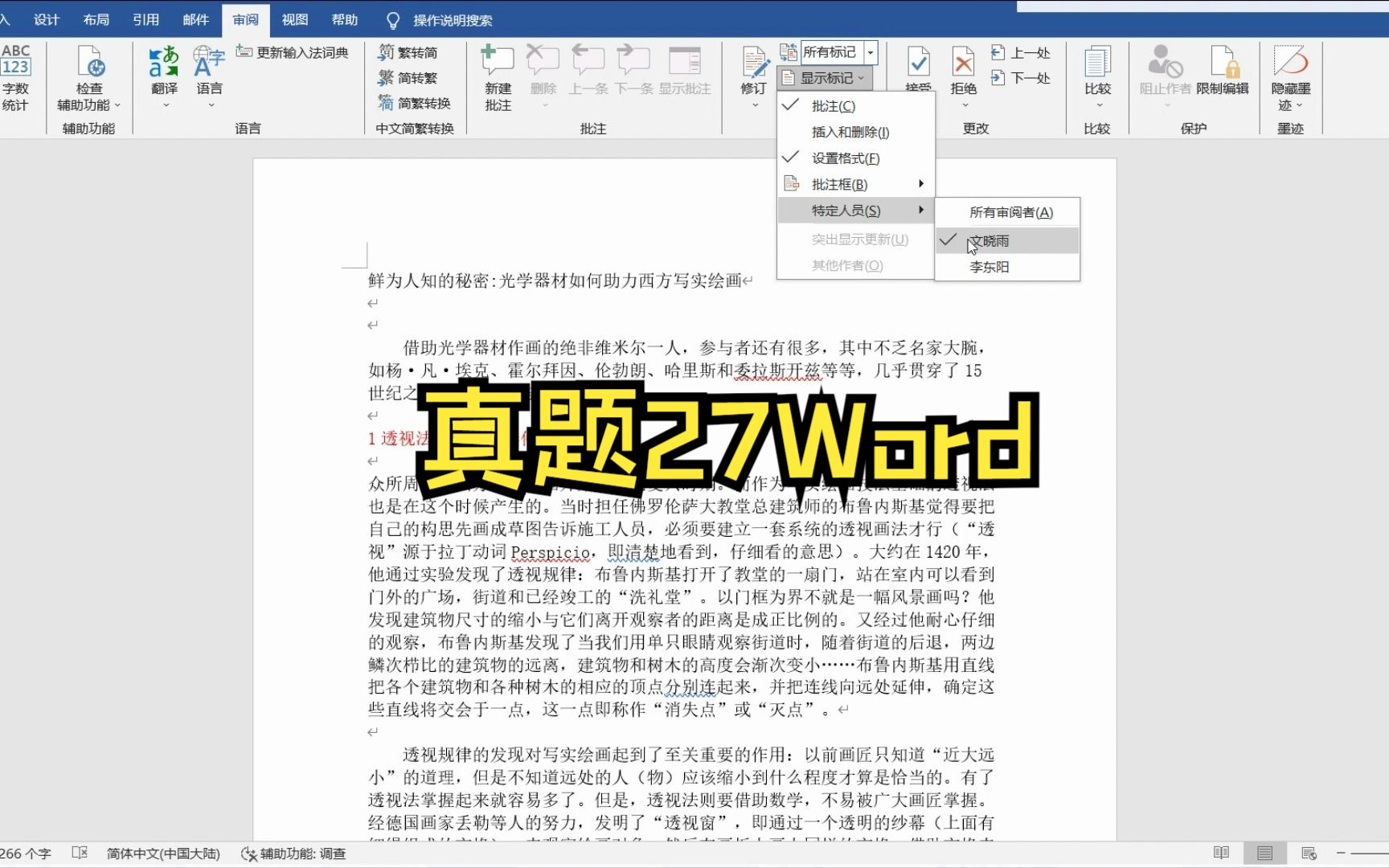Click Block Authors (阻止作者) icon
This screenshot has width=1389, height=868.
coord(1165,63)
